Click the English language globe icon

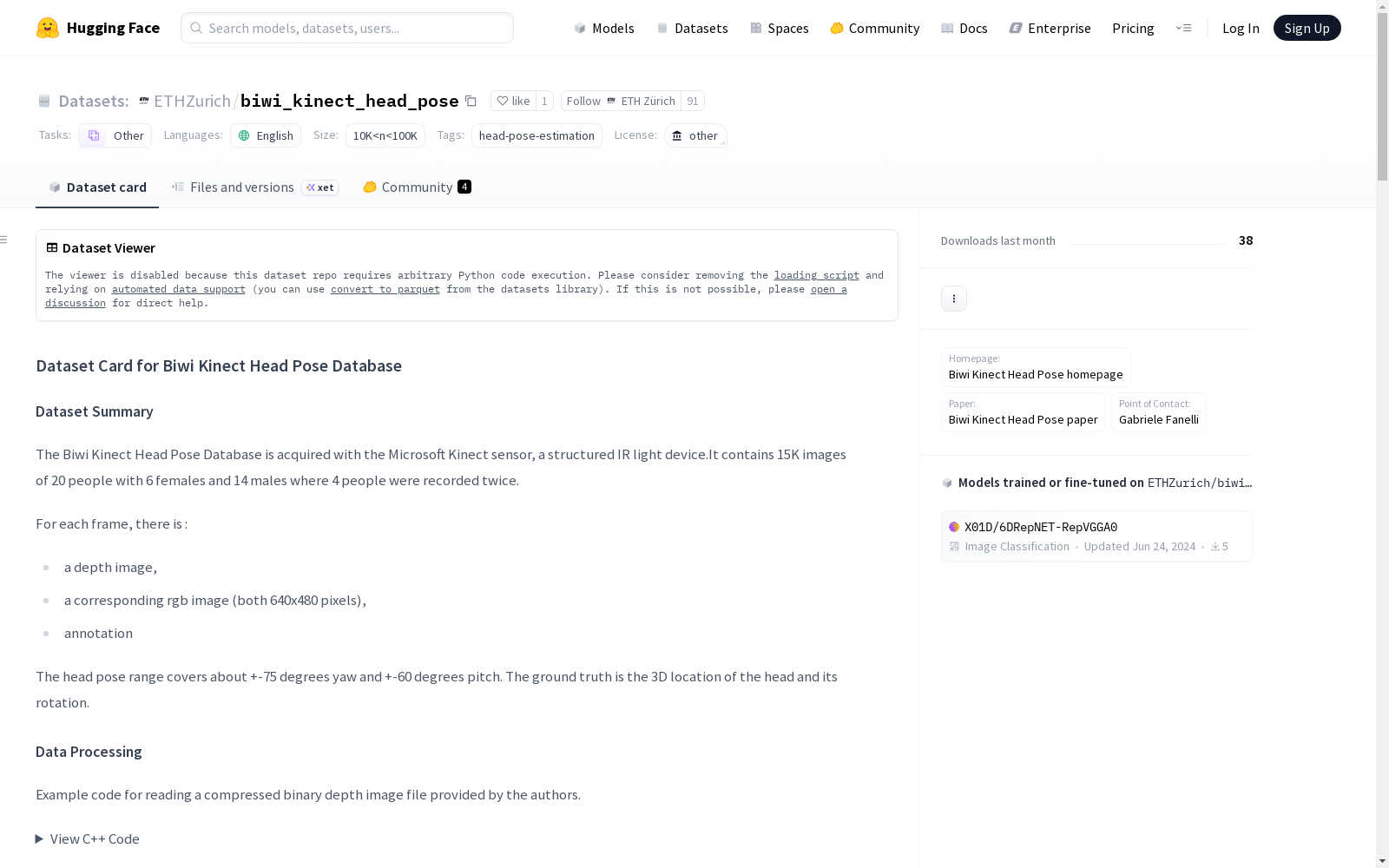click(x=244, y=135)
